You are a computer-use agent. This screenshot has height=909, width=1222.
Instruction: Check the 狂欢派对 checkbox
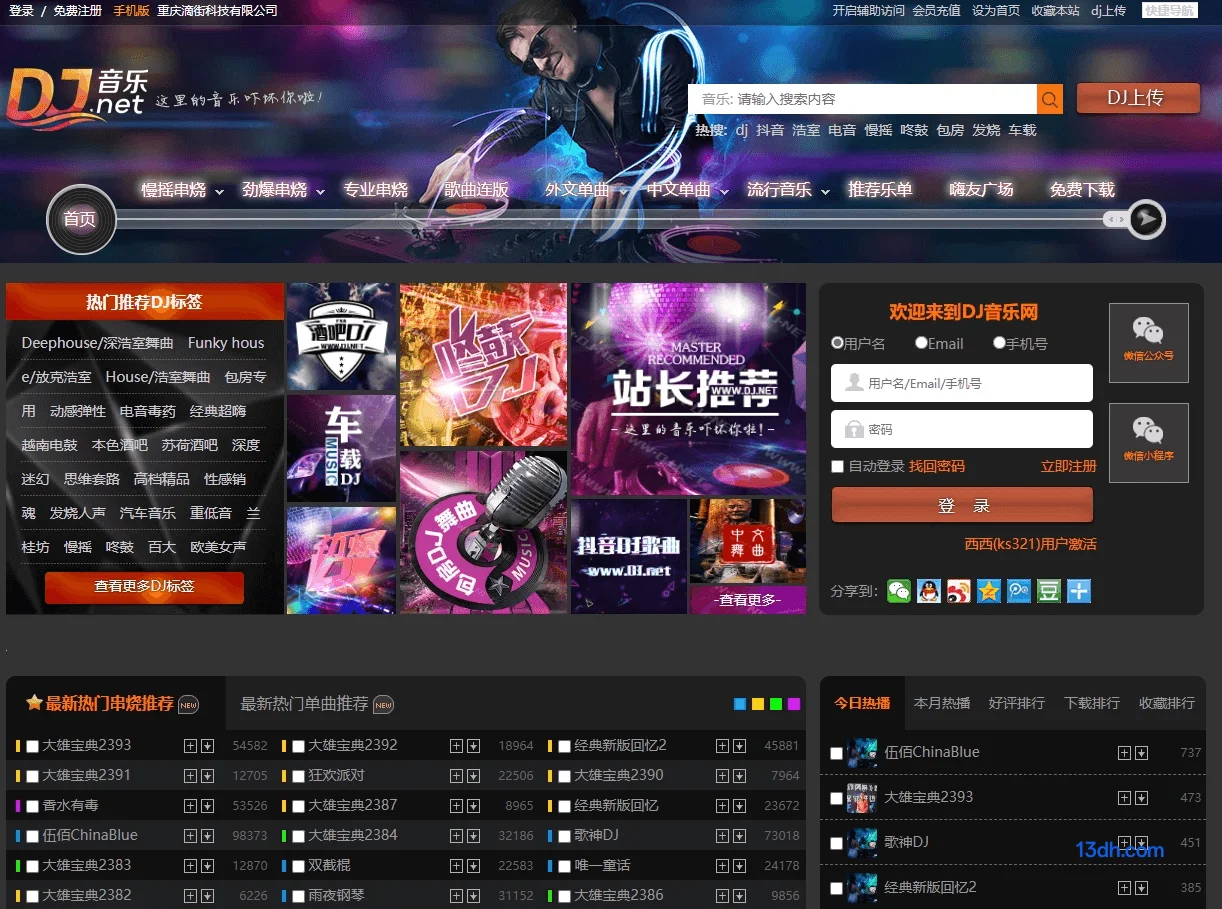tap(299, 777)
